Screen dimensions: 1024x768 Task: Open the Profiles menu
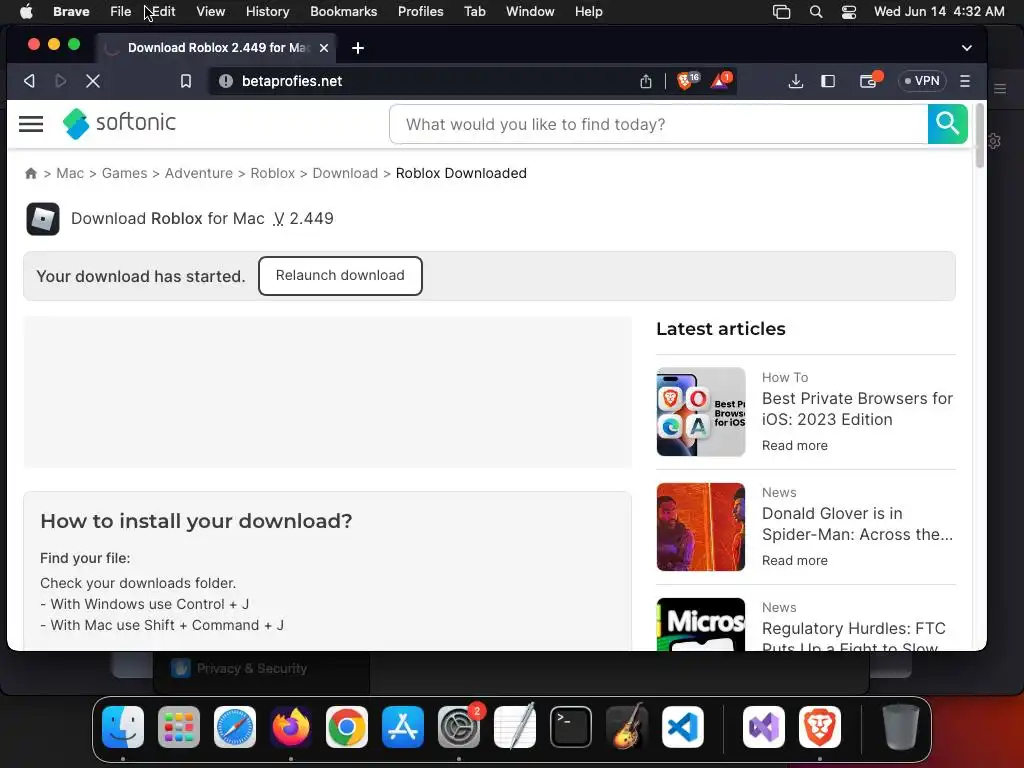[x=421, y=11]
